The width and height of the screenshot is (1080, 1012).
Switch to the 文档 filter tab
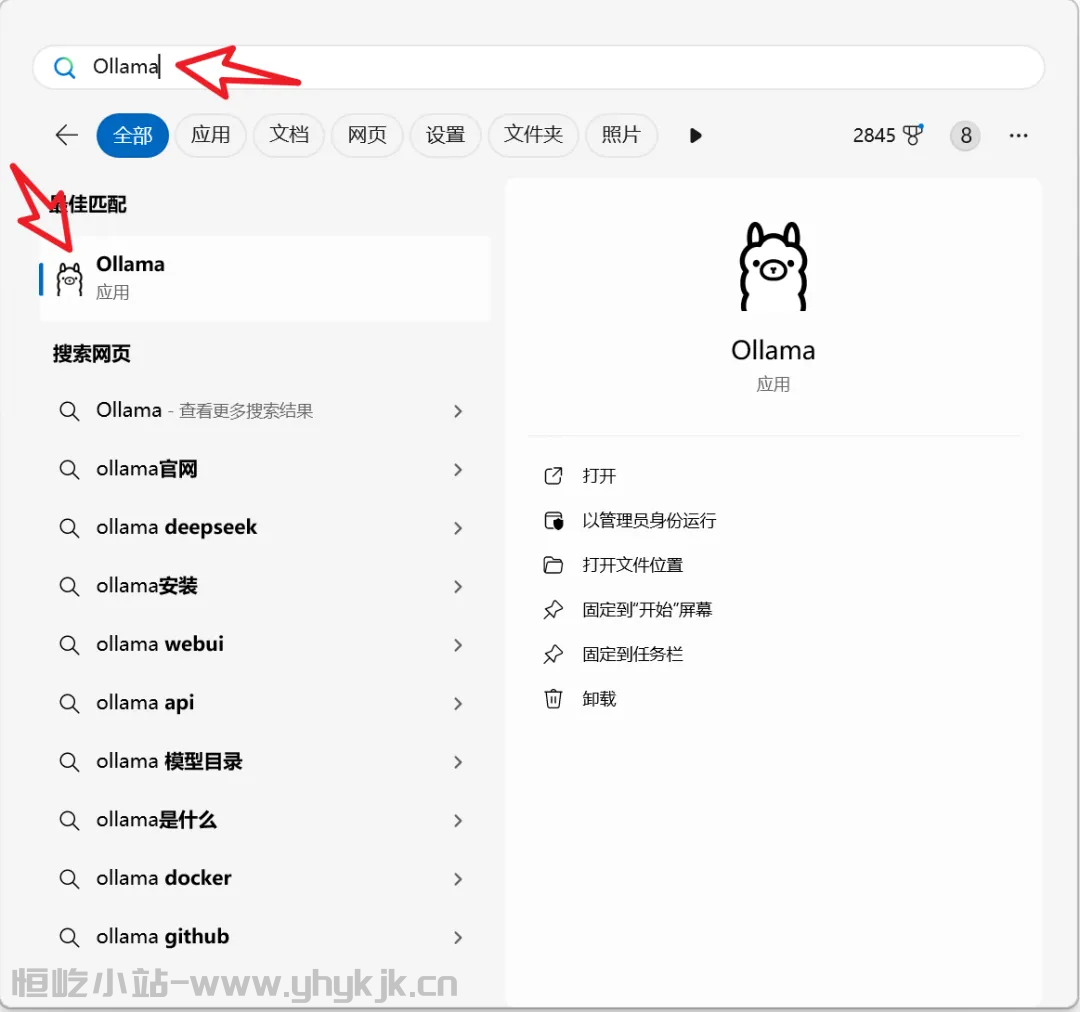pyautogui.click(x=289, y=135)
